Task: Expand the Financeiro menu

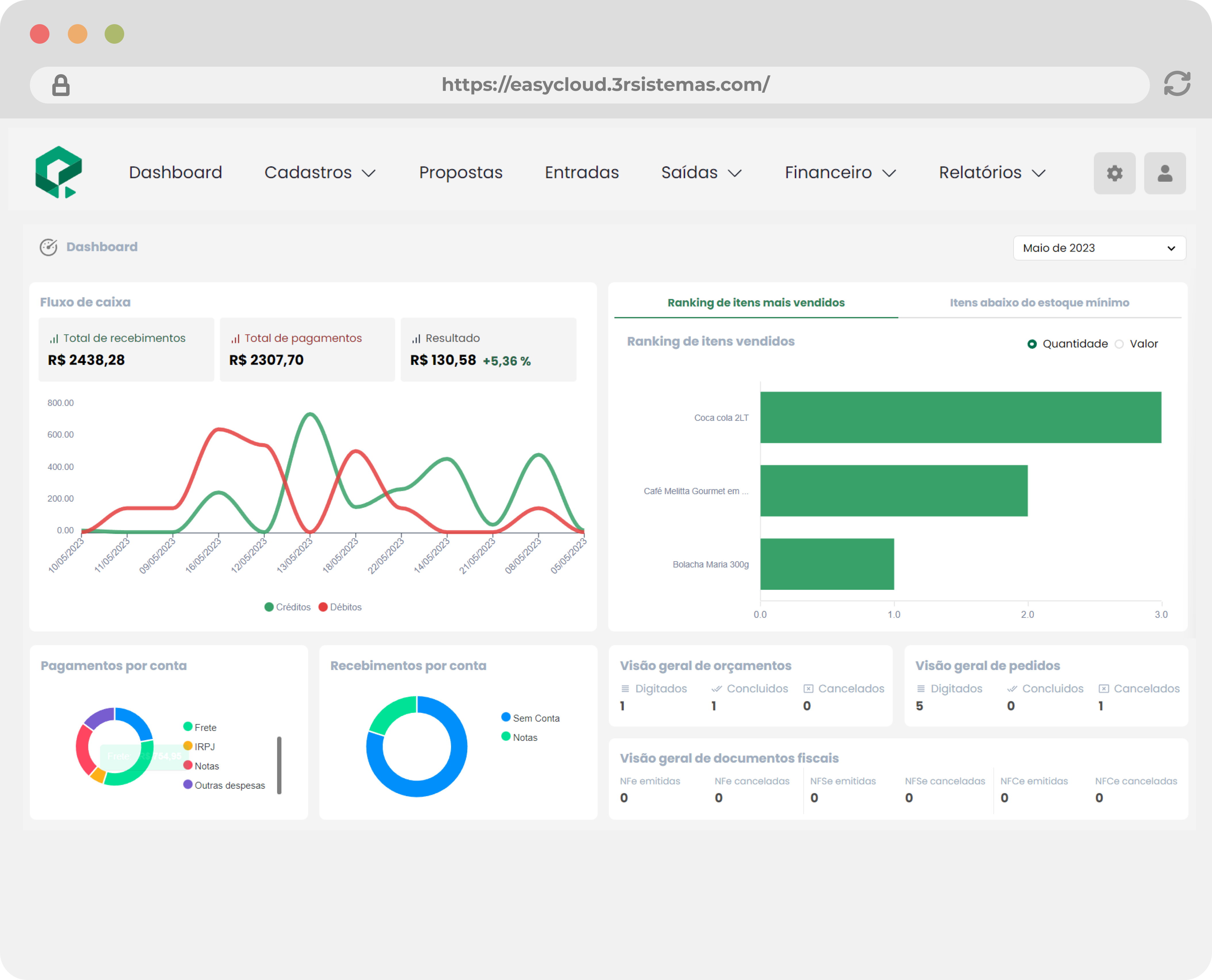Action: coord(840,172)
